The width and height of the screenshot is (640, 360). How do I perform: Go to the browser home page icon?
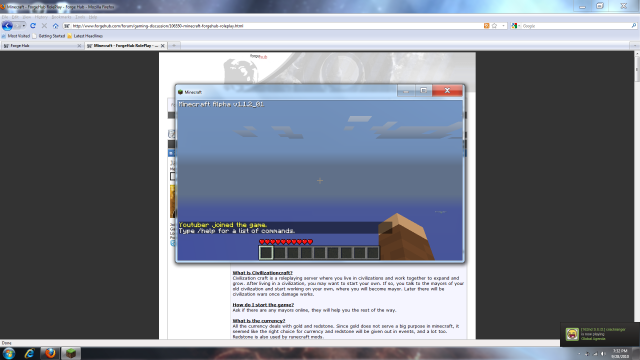click(x=56, y=26)
